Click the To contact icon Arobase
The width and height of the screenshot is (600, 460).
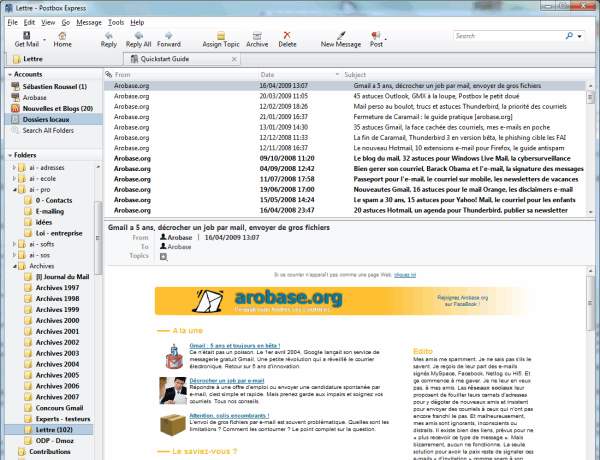pos(163,246)
